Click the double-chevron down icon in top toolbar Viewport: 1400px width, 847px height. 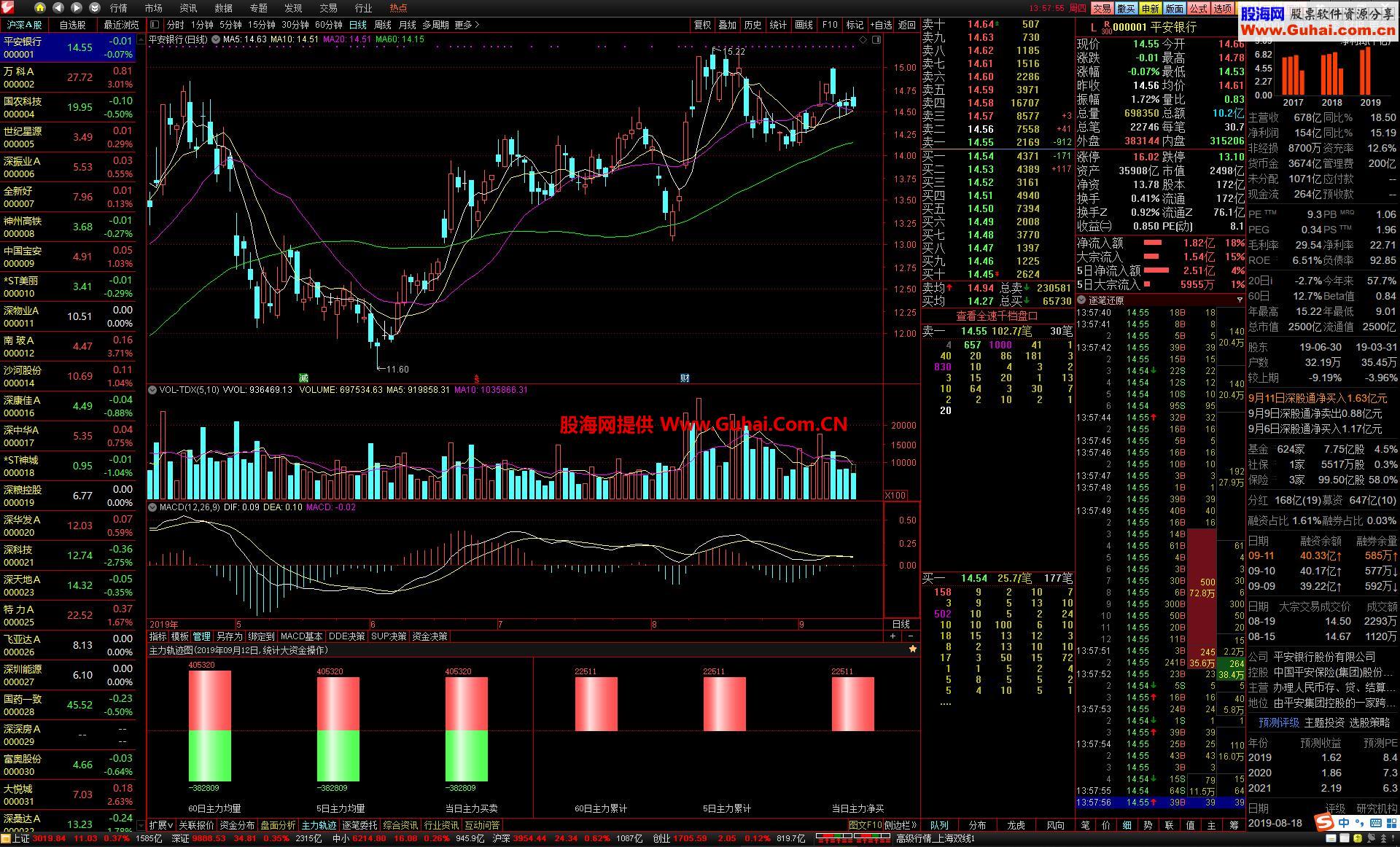tap(95, 8)
